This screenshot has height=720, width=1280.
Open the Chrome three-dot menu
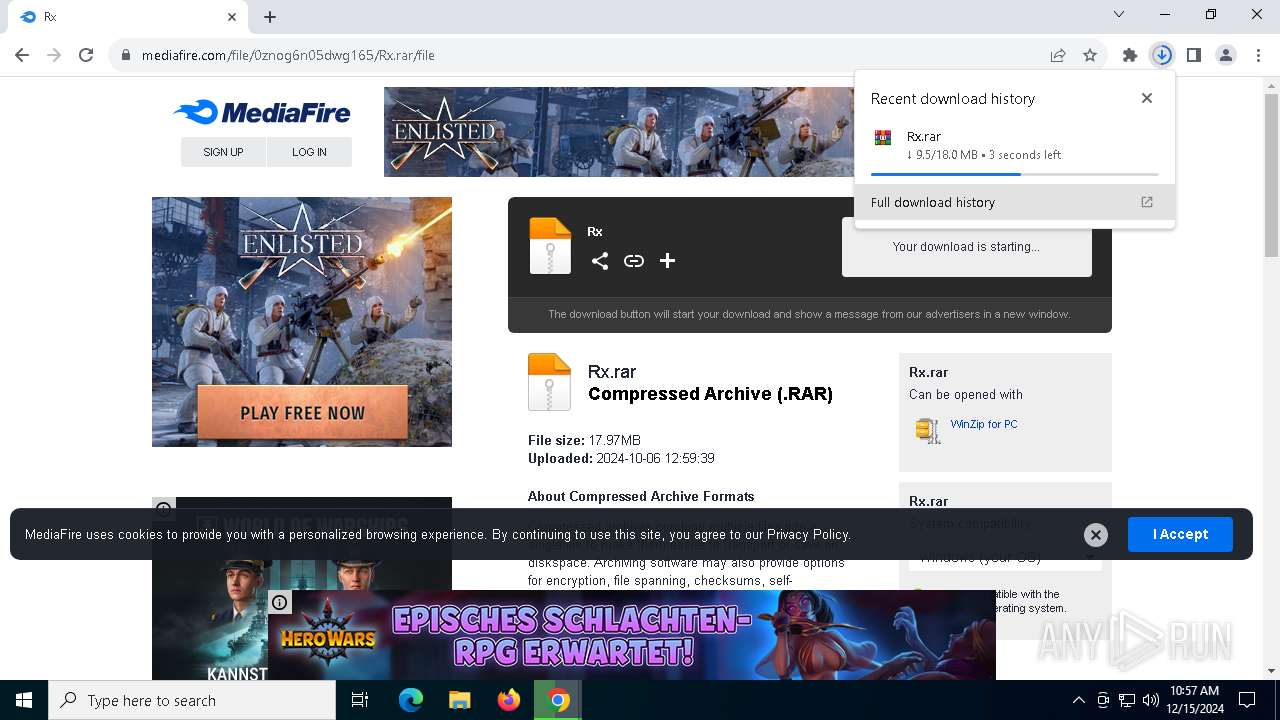coord(1258,56)
